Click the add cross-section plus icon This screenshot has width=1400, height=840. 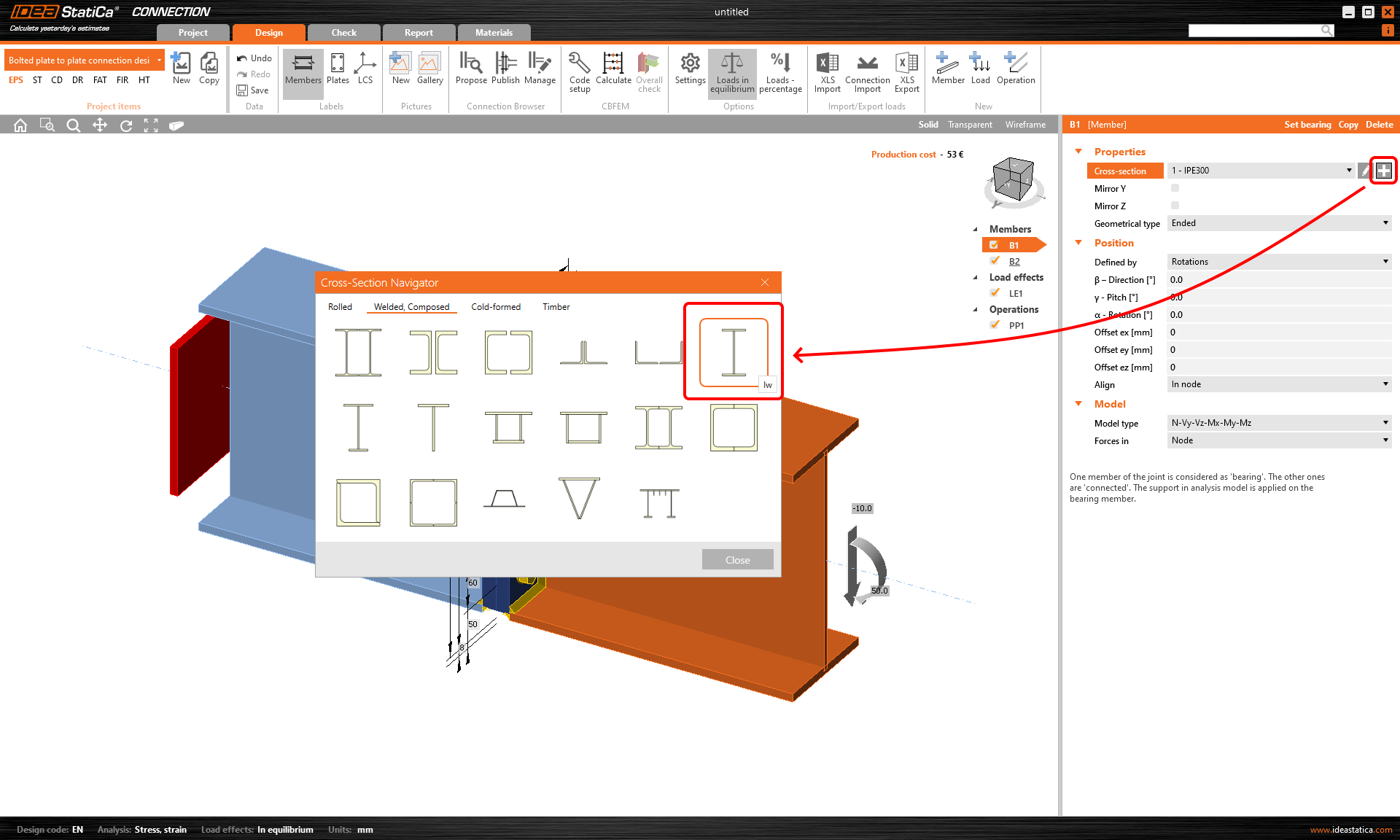click(1383, 171)
